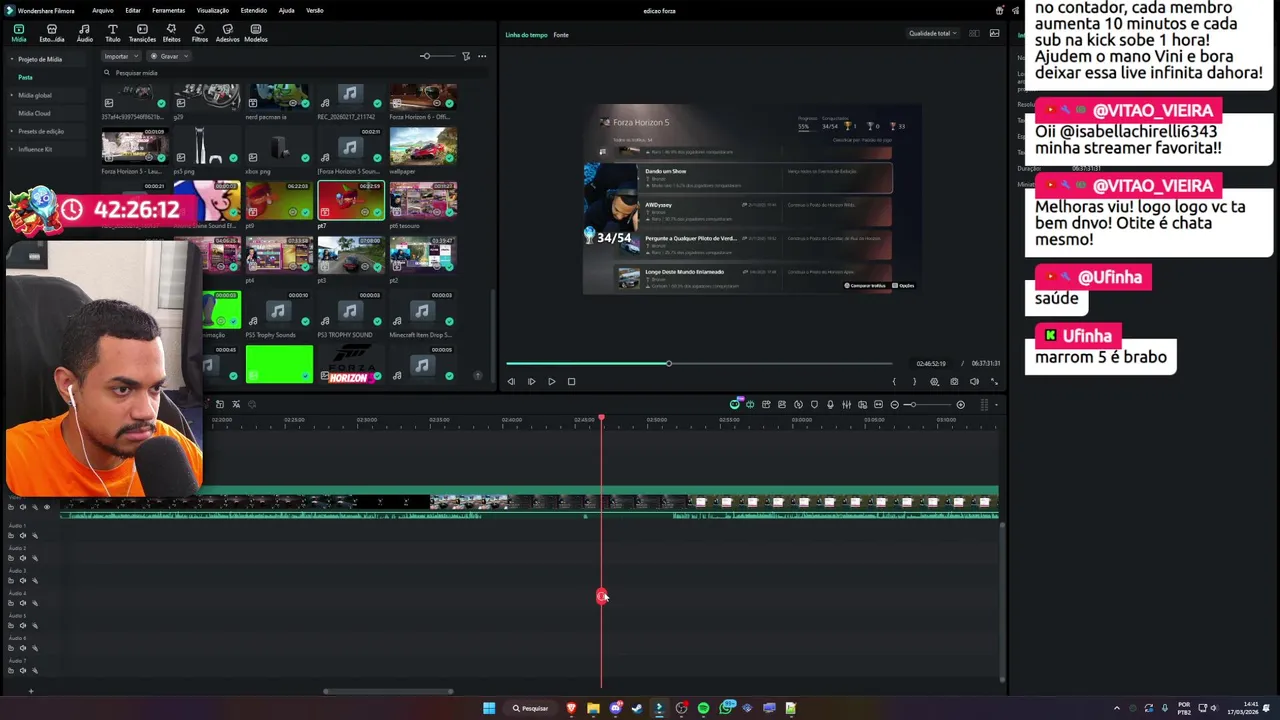The image size is (1280, 720).
Task: Click the taskbar Pesquisar search box
Action: coord(530,708)
